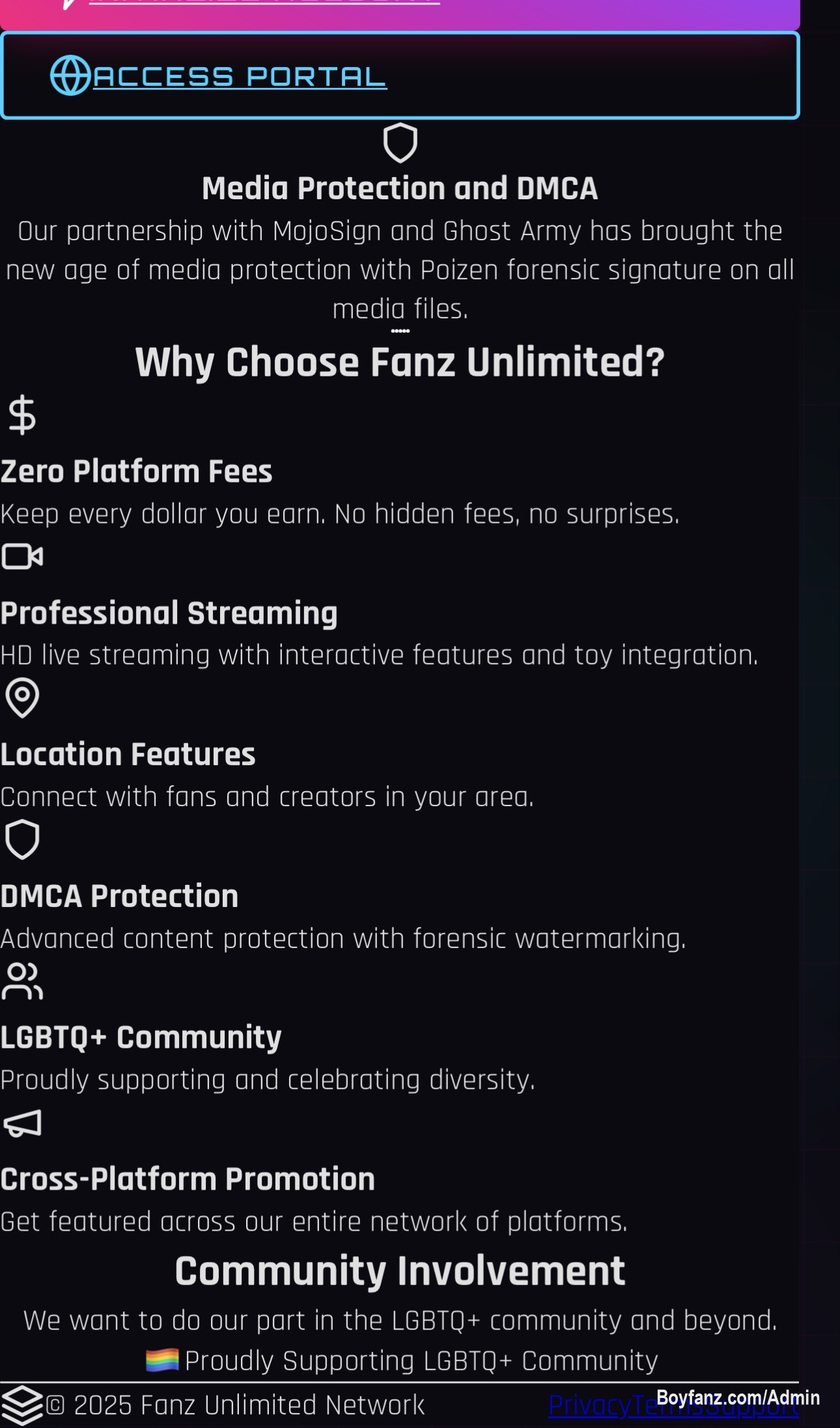Click the megaphone promotion icon

tap(22, 1123)
